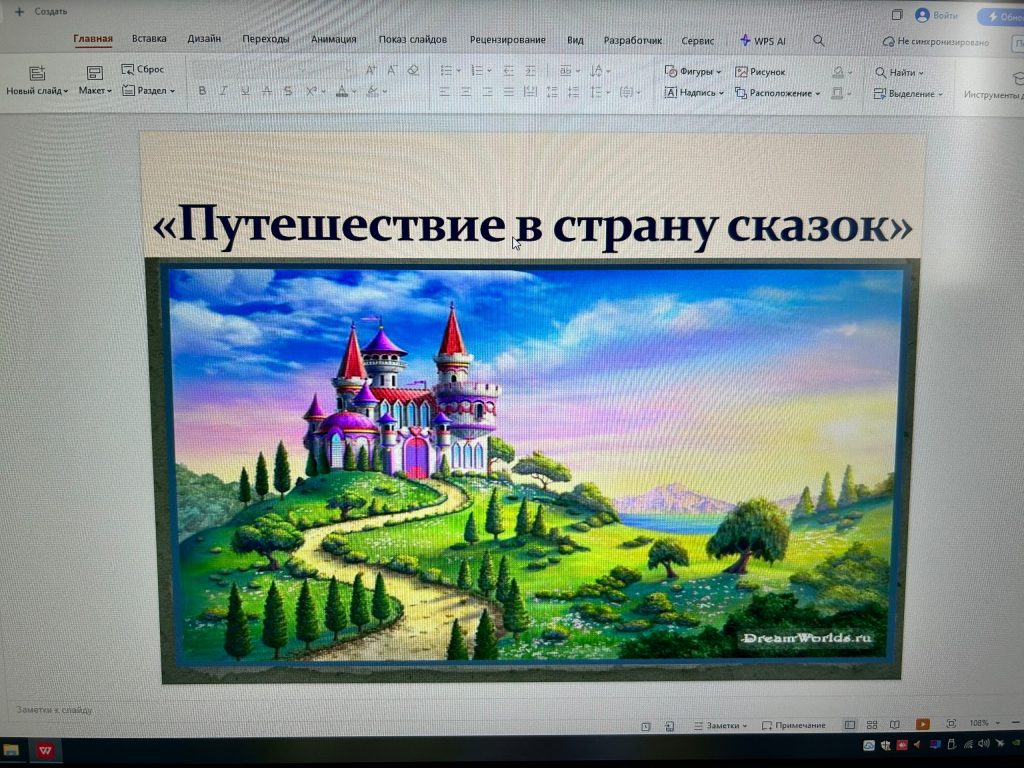Start slideshow with the orange play button
This screenshot has width=1024, height=768.
pos(922,724)
